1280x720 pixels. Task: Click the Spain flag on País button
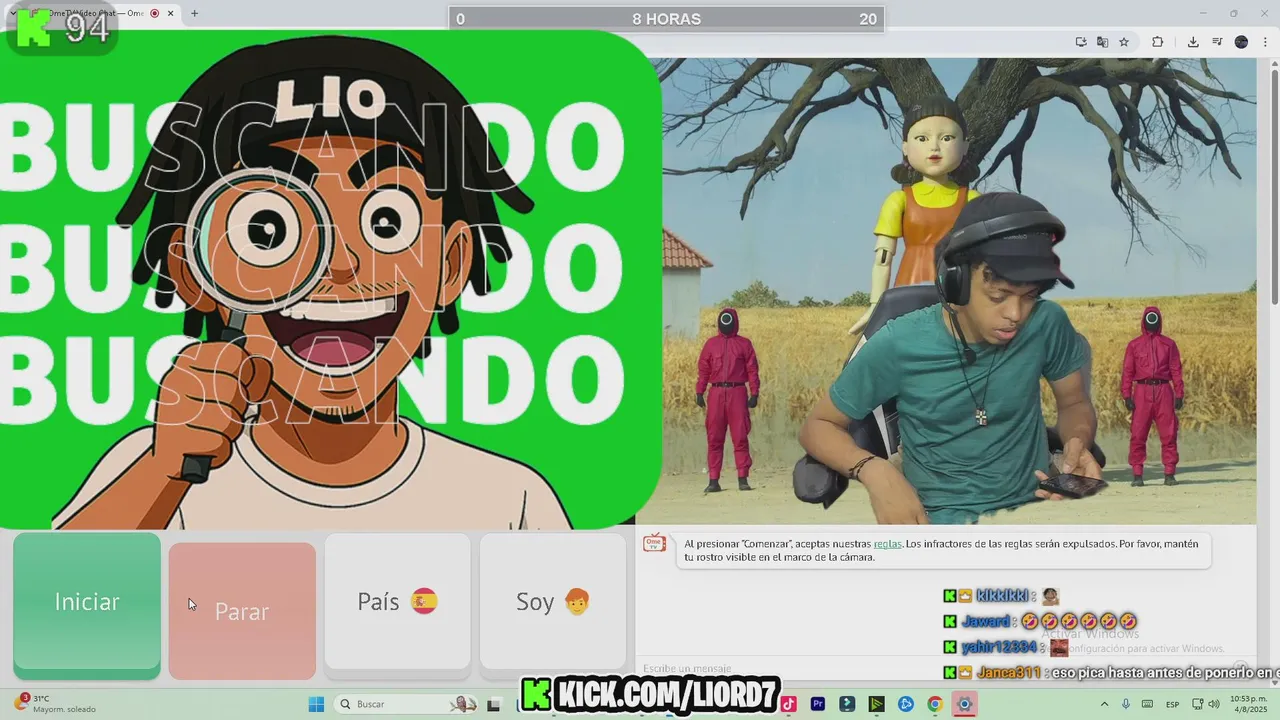click(424, 601)
